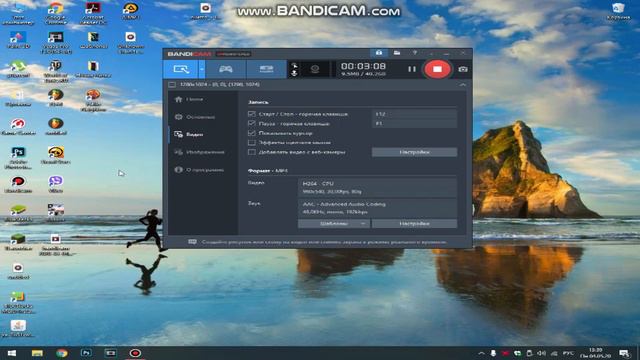Open dropdown arrow beside screen recording mode
Viewport: 640px width, 360px height.
click(x=202, y=69)
